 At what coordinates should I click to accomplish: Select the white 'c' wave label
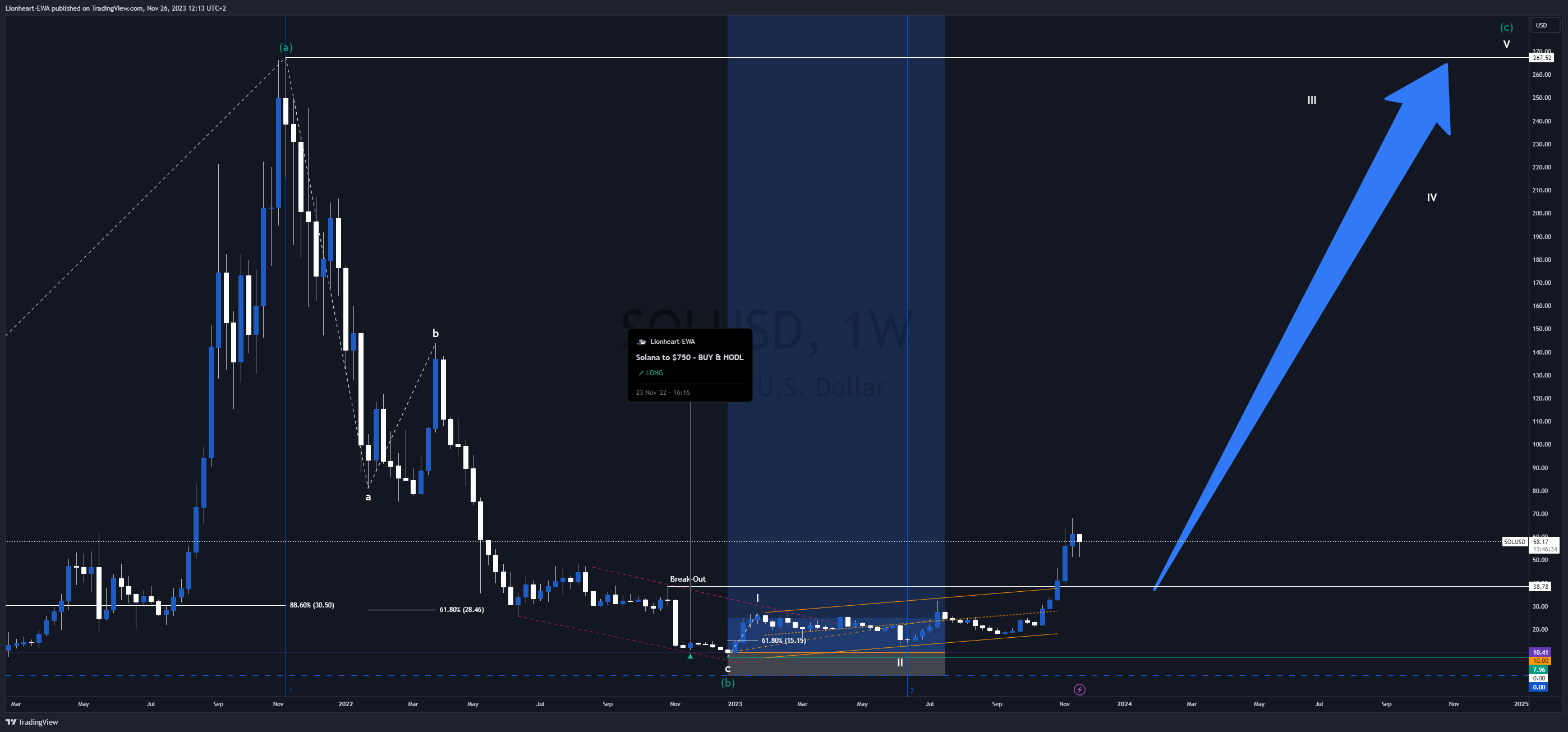tap(727, 669)
